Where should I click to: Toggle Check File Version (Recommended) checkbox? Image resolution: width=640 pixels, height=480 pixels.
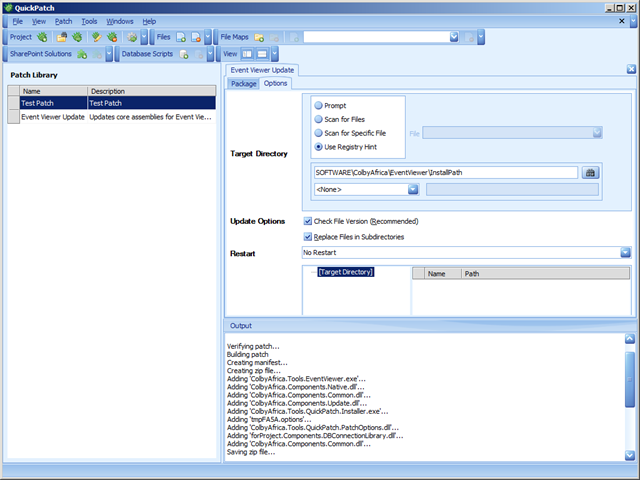(308, 221)
